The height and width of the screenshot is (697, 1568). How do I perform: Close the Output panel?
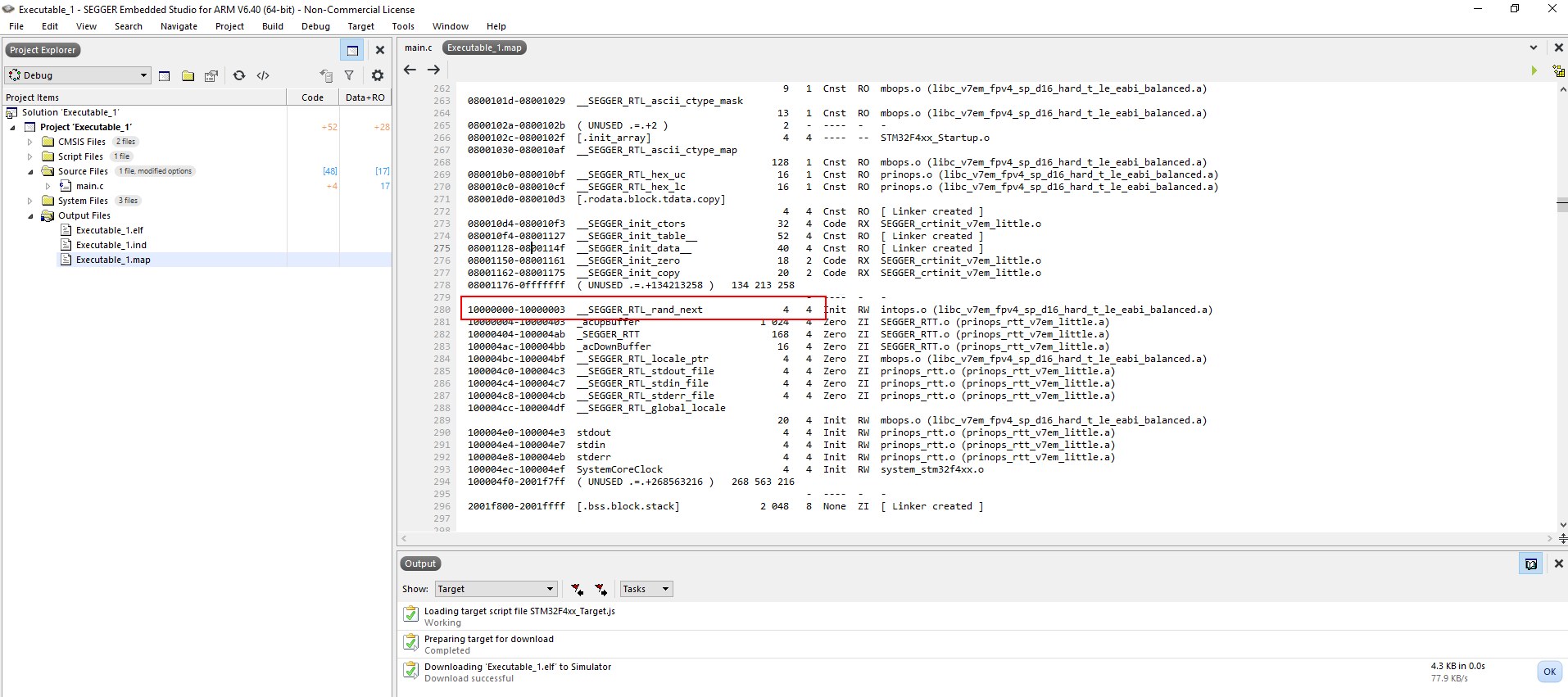[x=1558, y=563]
